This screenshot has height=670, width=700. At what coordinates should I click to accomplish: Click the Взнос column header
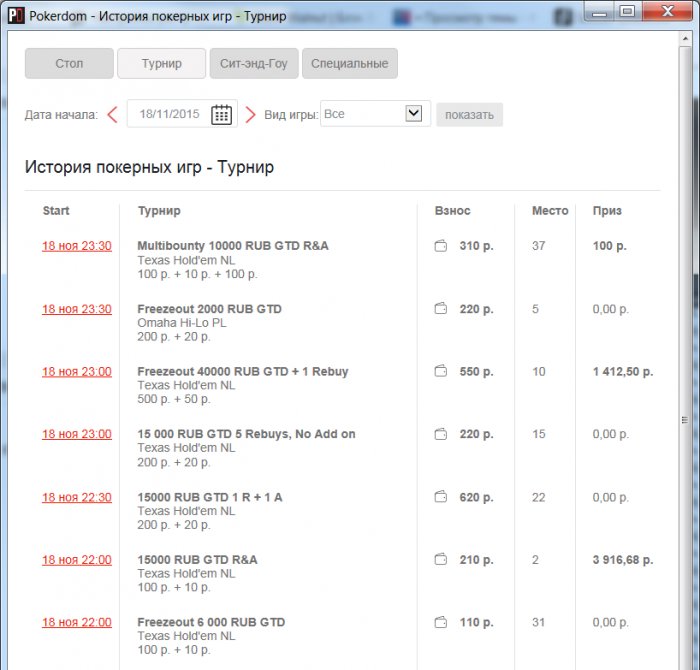452,211
